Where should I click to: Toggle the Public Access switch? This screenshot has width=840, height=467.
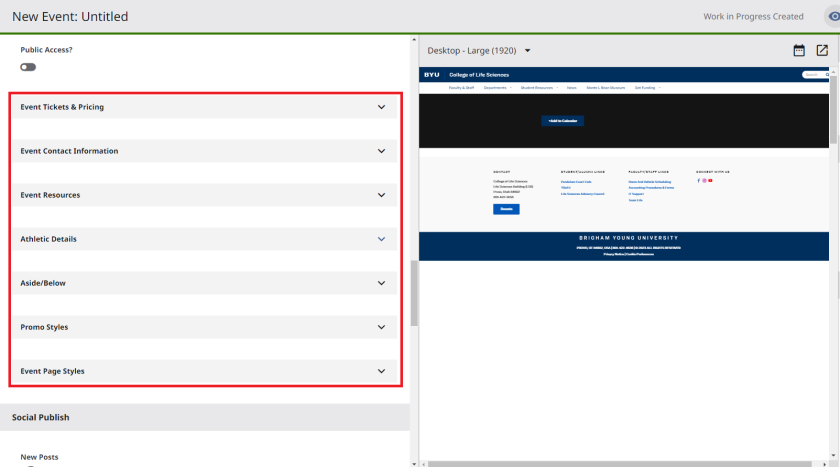click(x=28, y=67)
